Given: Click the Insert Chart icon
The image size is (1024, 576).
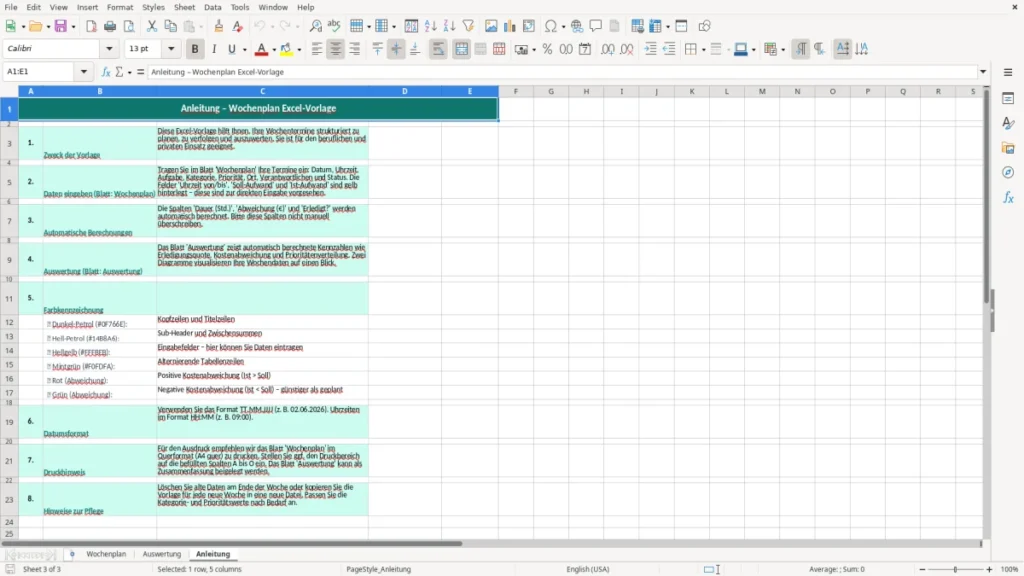Looking at the screenshot, I should (510, 26).
